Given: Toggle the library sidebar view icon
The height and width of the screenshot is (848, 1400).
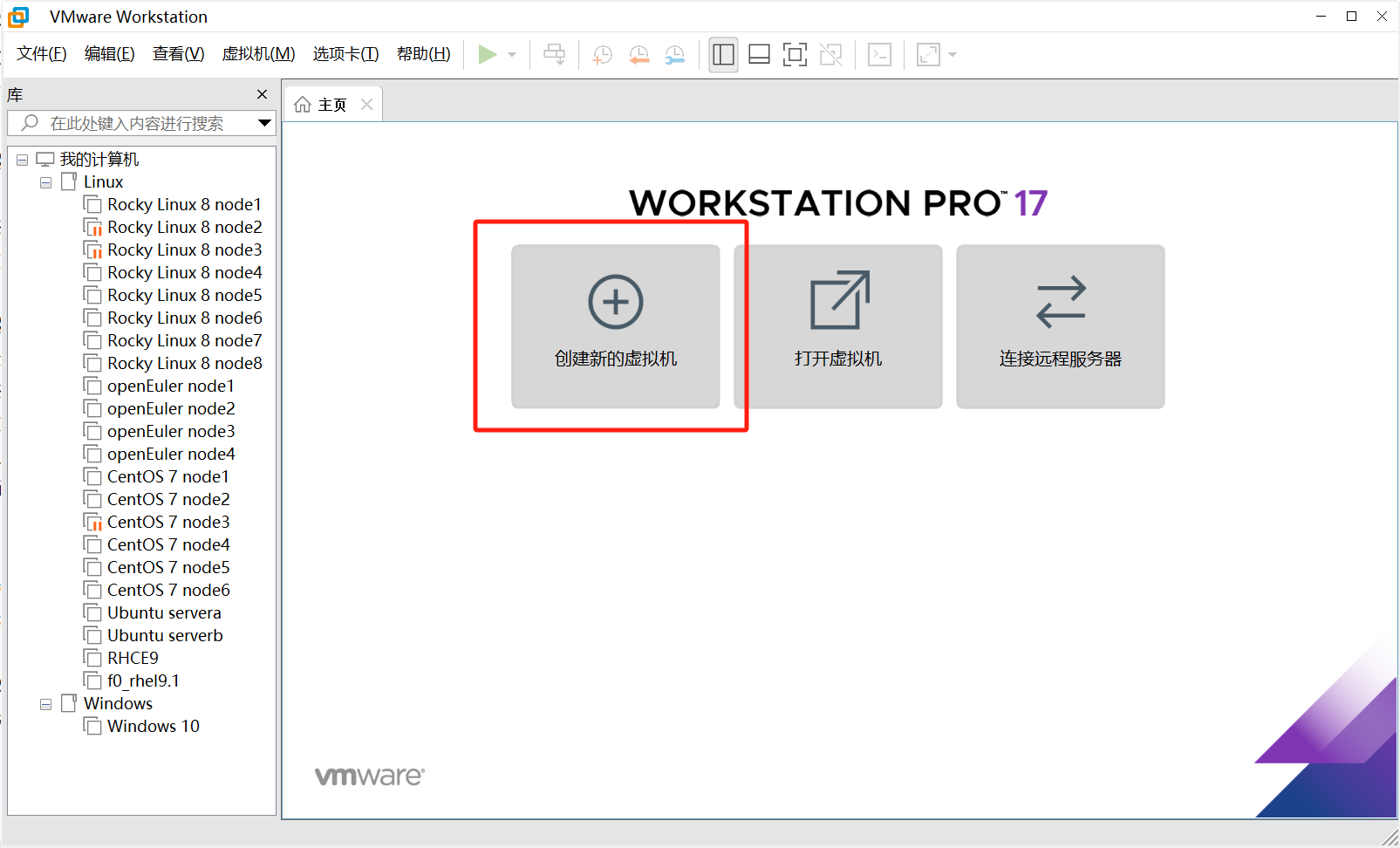Looking at the screenshot, I should coord(723,55).
